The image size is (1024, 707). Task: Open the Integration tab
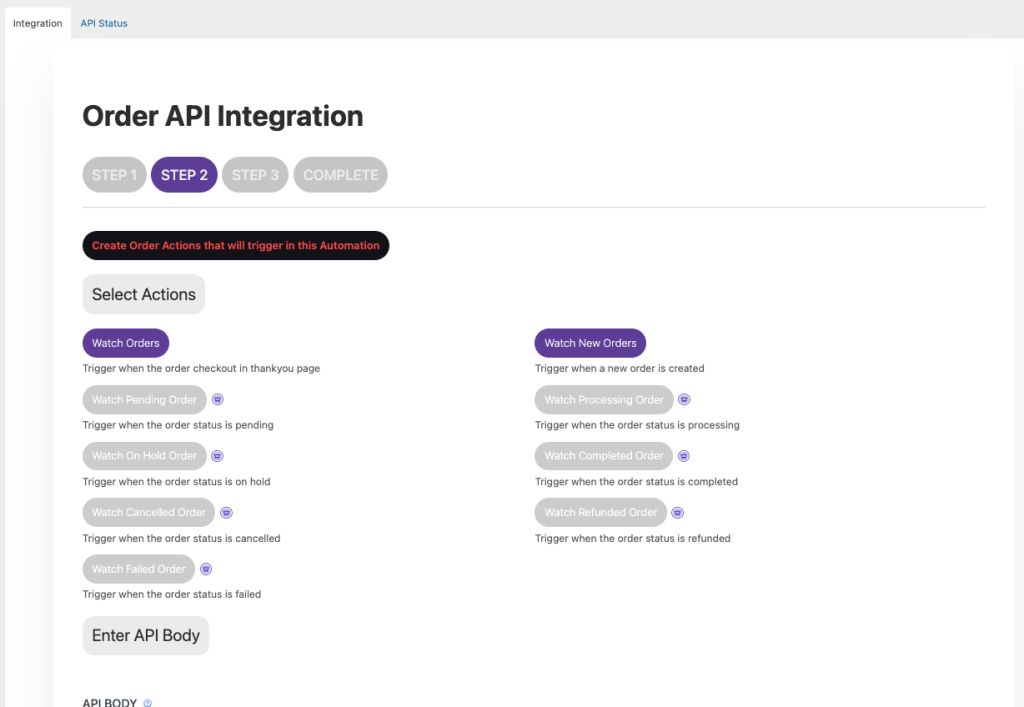point(38,23)
